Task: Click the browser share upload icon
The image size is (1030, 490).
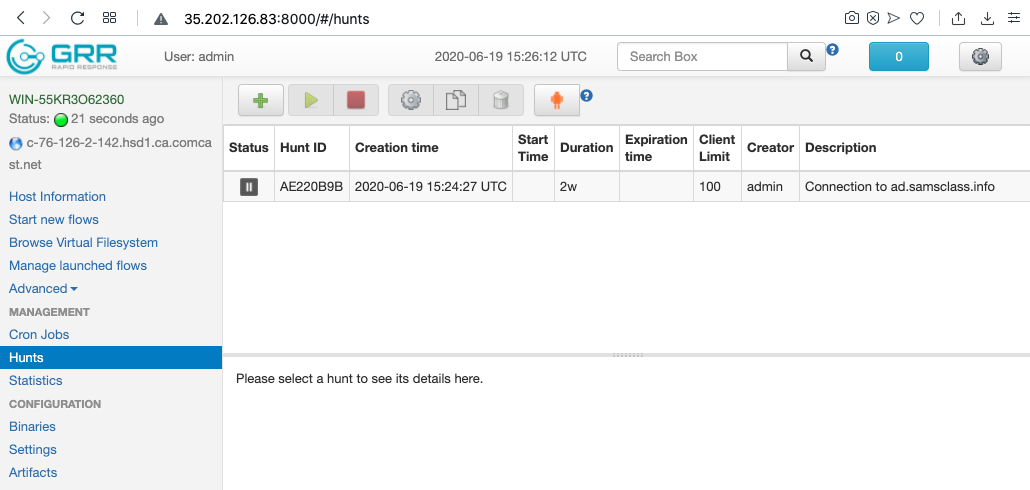Action: [x=958, y=18]
